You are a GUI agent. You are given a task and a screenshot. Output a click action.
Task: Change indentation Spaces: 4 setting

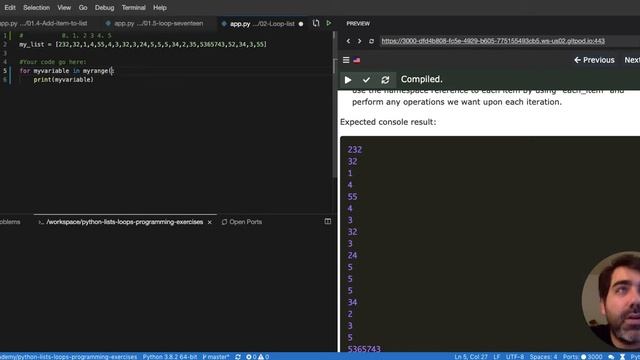point(543,357)
